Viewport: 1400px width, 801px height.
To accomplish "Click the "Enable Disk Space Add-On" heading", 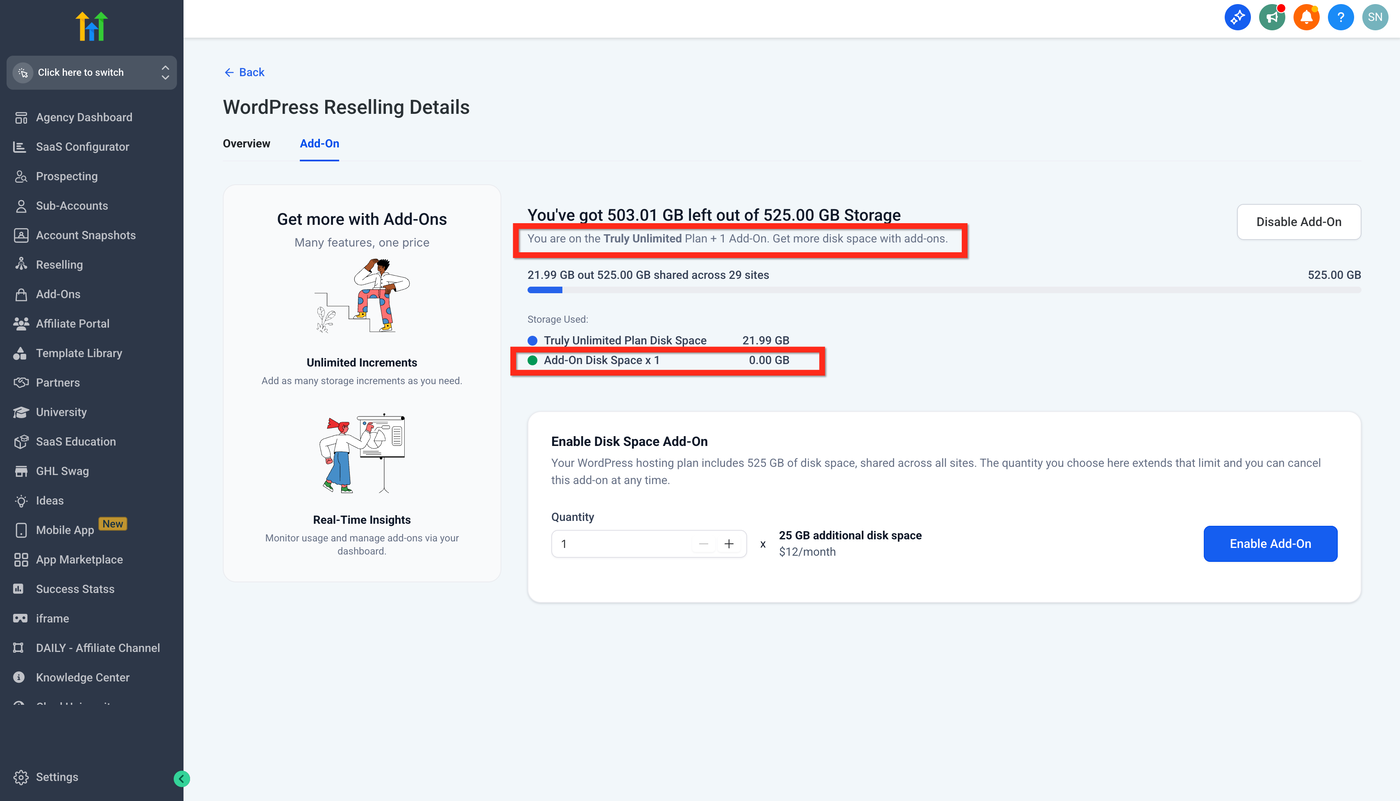I will [x=630, y=441].
